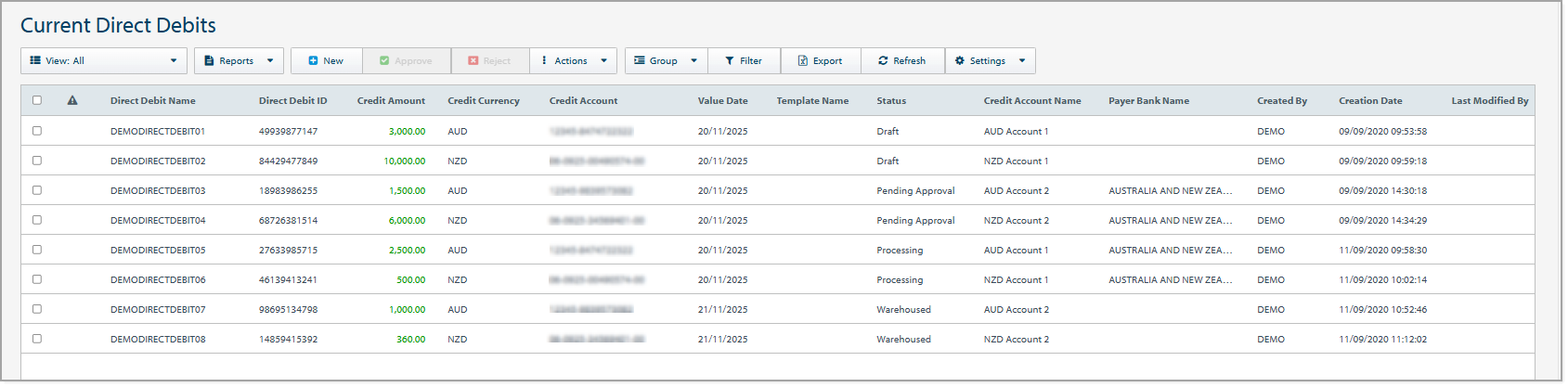Sort by the Status column header
Image resolution: width=1568 pixels, height=387 pixels.
891,101
